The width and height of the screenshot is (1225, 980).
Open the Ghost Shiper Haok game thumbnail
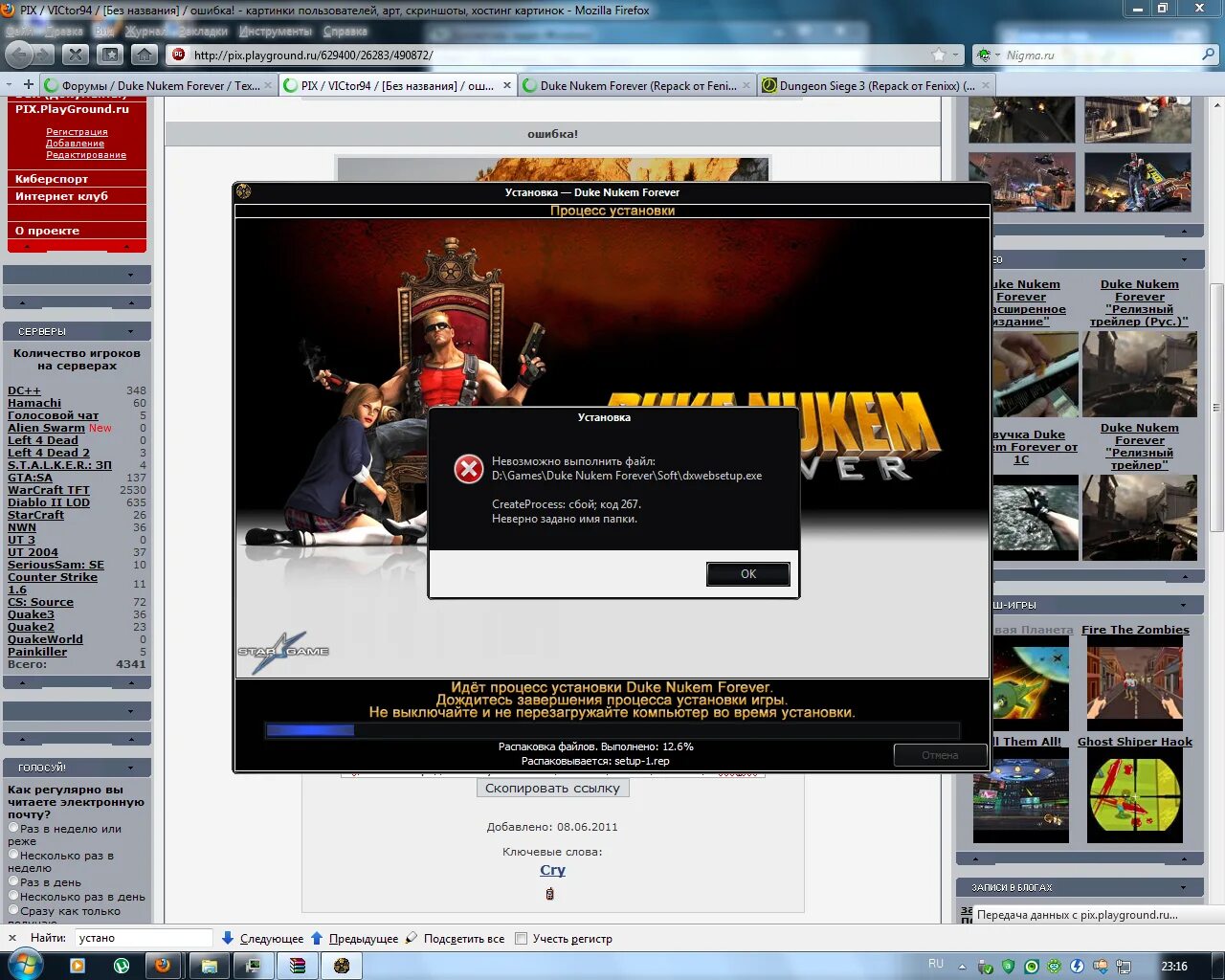[1135, 796]
